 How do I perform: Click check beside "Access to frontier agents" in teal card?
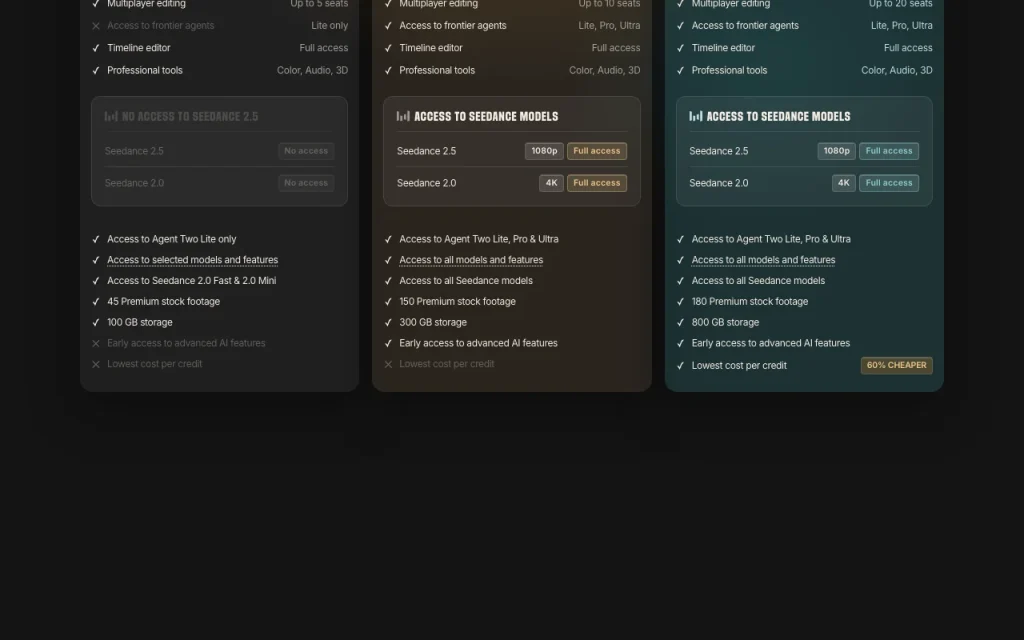tap(680, 26)
